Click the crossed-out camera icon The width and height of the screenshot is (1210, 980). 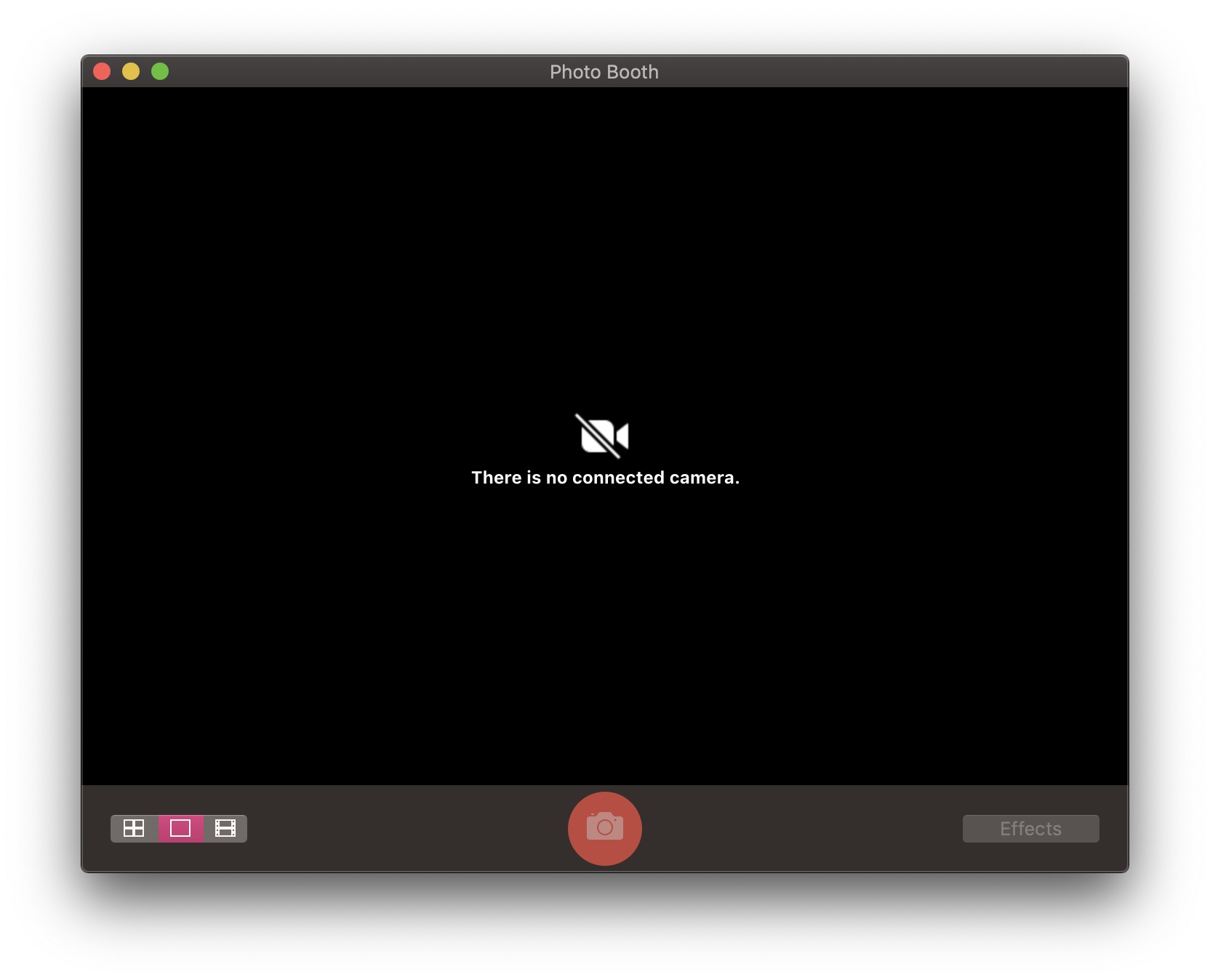(604, 436)
